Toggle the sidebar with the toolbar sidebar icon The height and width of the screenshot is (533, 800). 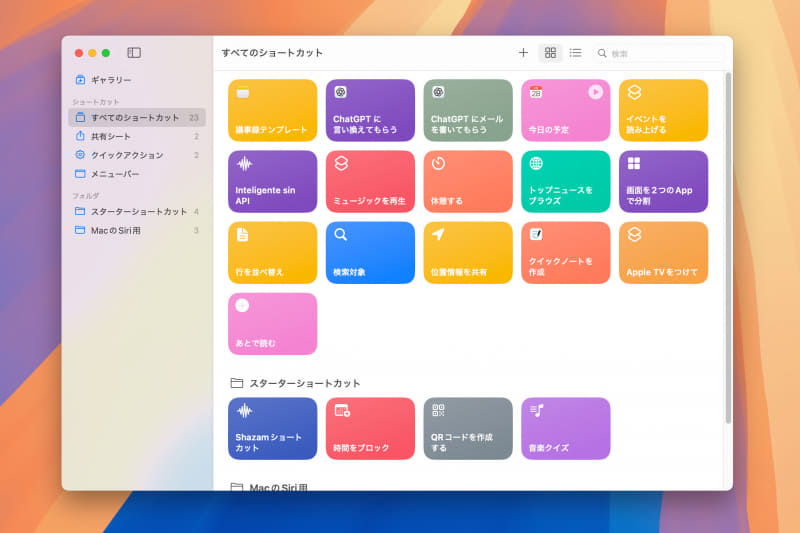(134, 53)
